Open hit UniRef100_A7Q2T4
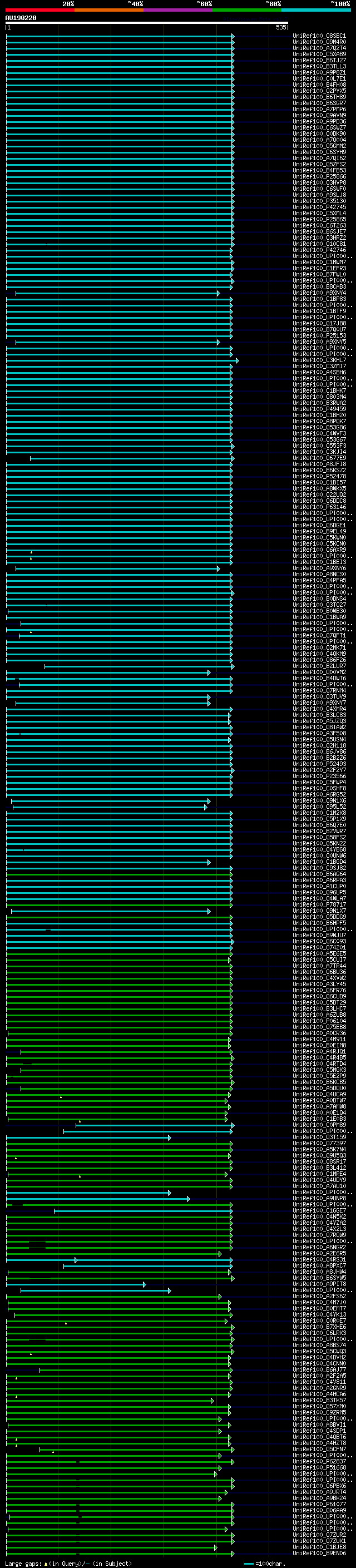The height and width of the screenshot is (1568, 356). click(x=319, y=48)
